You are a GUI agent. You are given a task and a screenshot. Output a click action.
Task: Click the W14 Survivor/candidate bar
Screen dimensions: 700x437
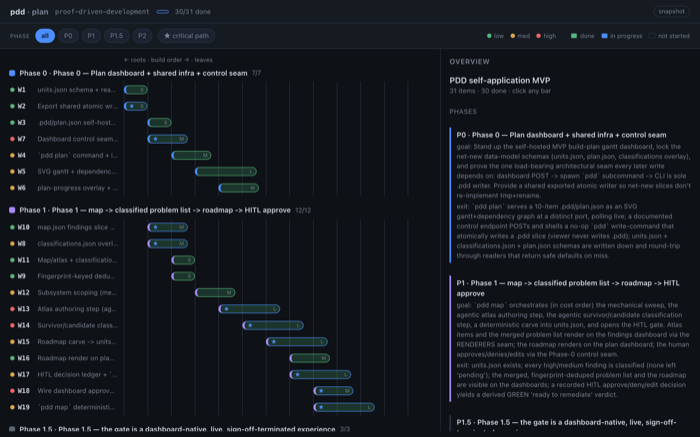pos(273,325)
